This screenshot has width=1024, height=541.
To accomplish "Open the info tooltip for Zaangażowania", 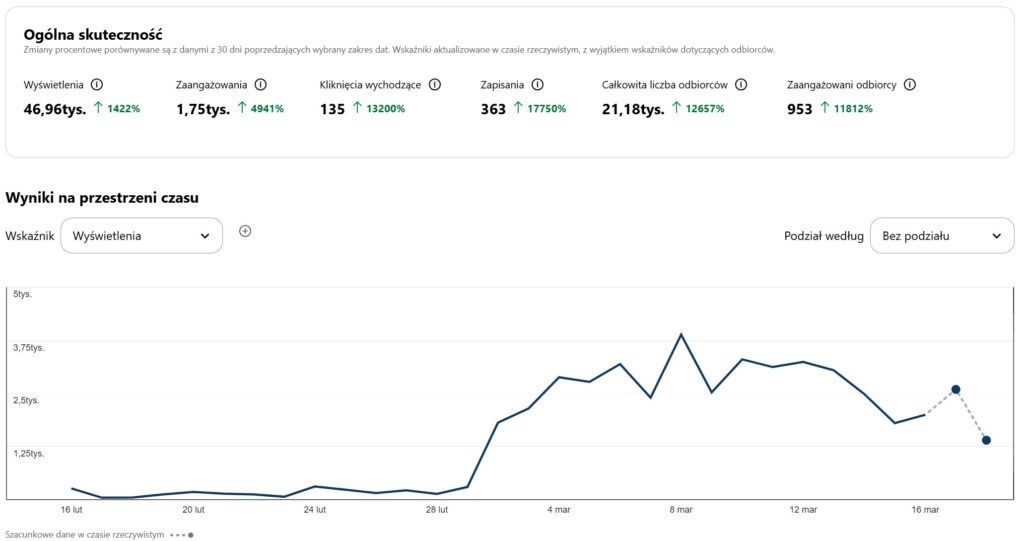I will coord(261,85).
